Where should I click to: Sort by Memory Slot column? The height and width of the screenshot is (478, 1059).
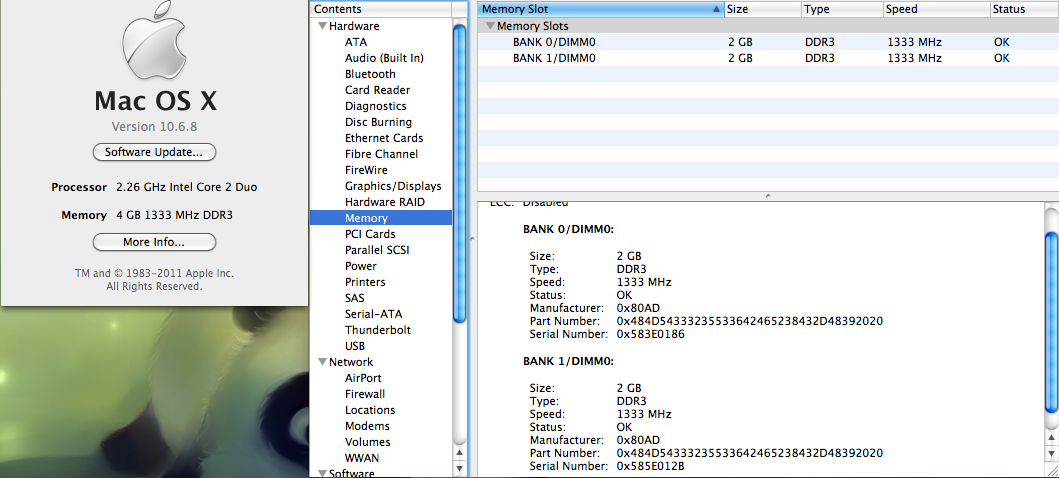[600, 9]
